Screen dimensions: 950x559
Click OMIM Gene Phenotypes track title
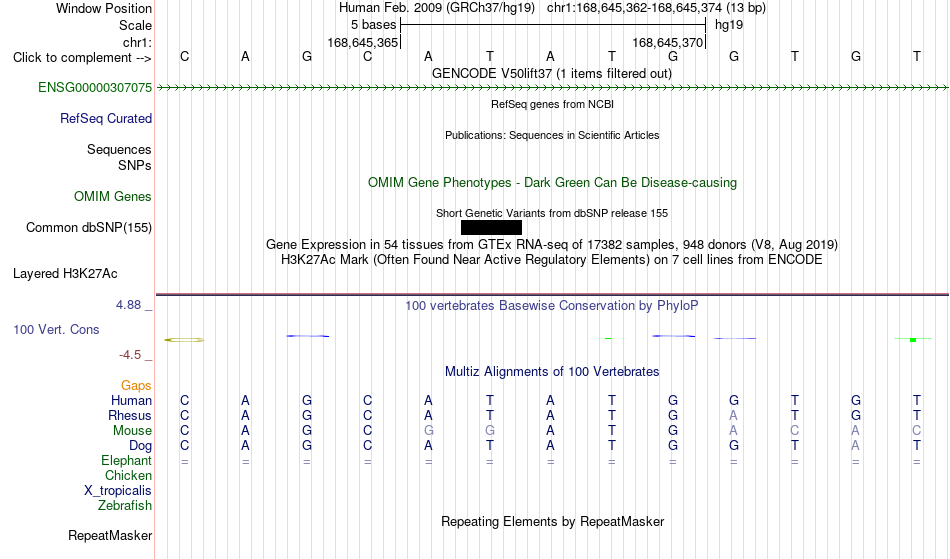pyautogui.click(x=553, y=183)
